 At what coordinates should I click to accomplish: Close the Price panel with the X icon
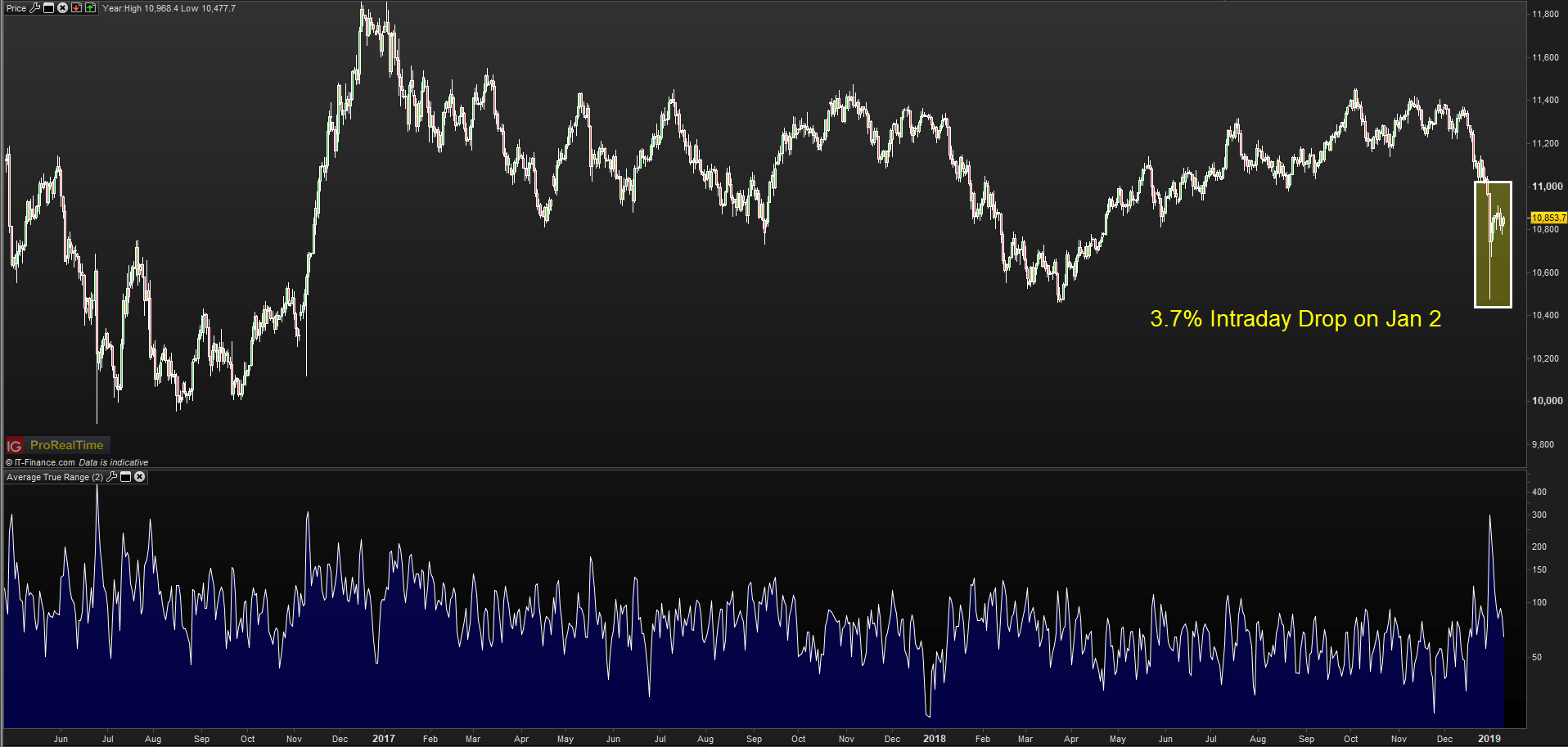coord(62,8)
